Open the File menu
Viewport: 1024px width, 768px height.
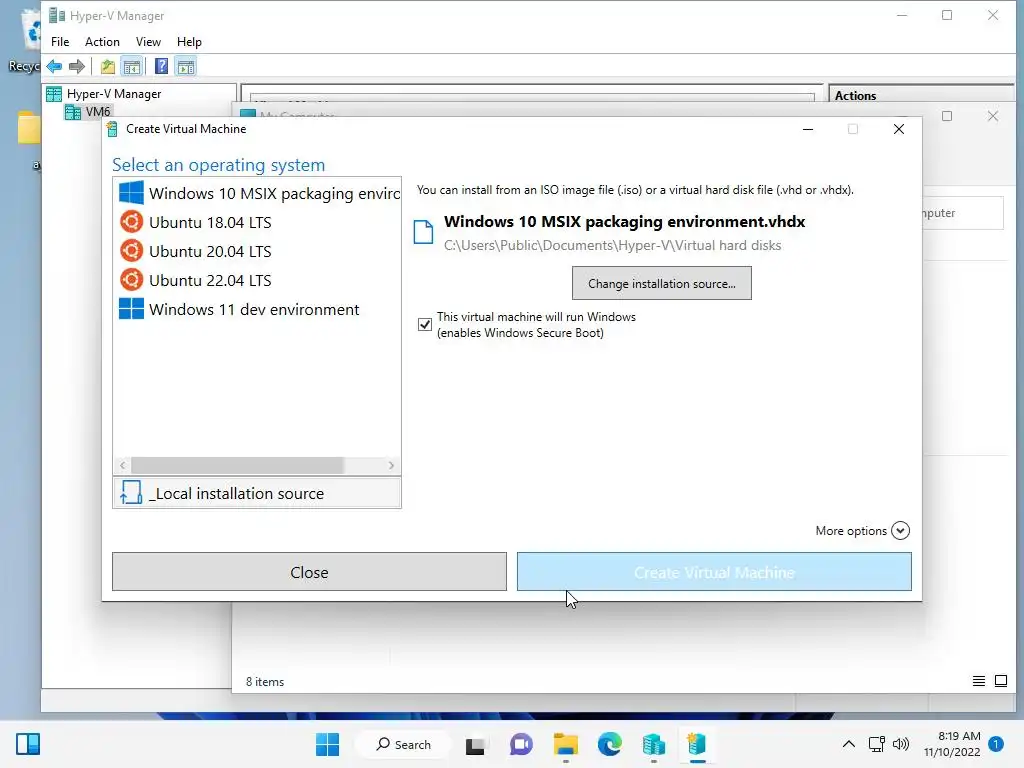pyautogui.click(x=60, y=42)
